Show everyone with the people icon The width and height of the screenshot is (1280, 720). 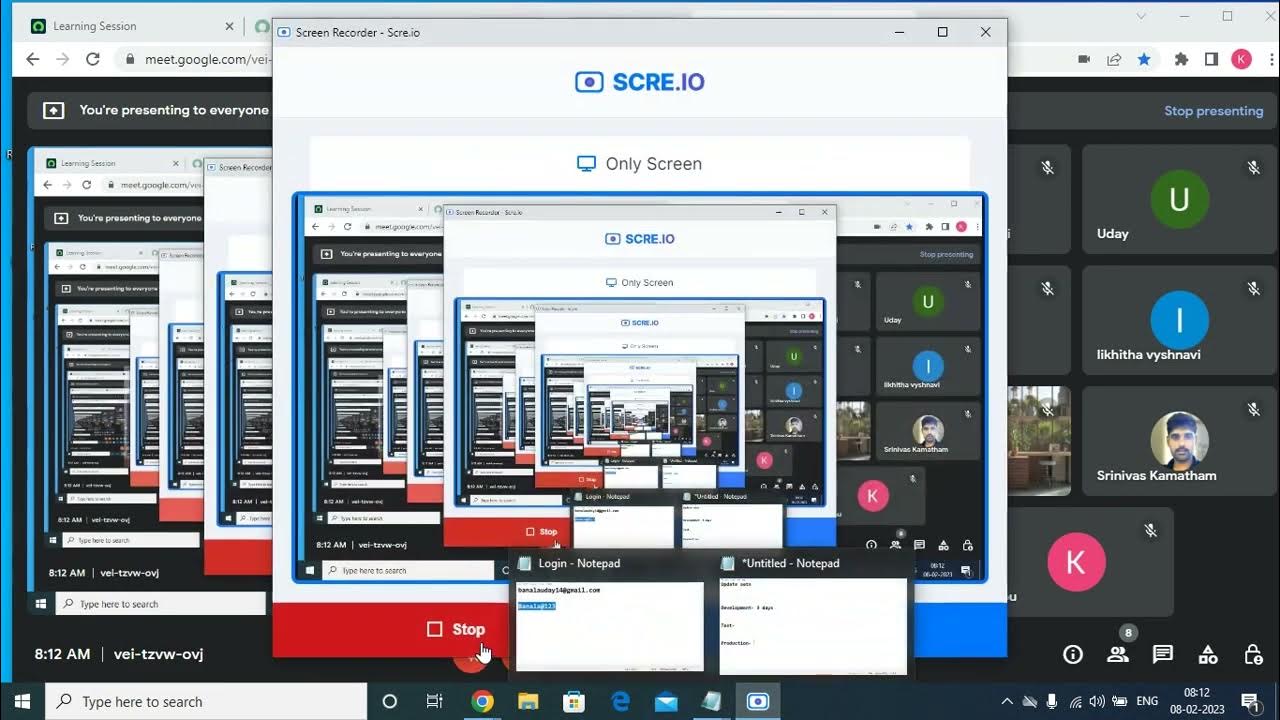[x=1118, y=655]
